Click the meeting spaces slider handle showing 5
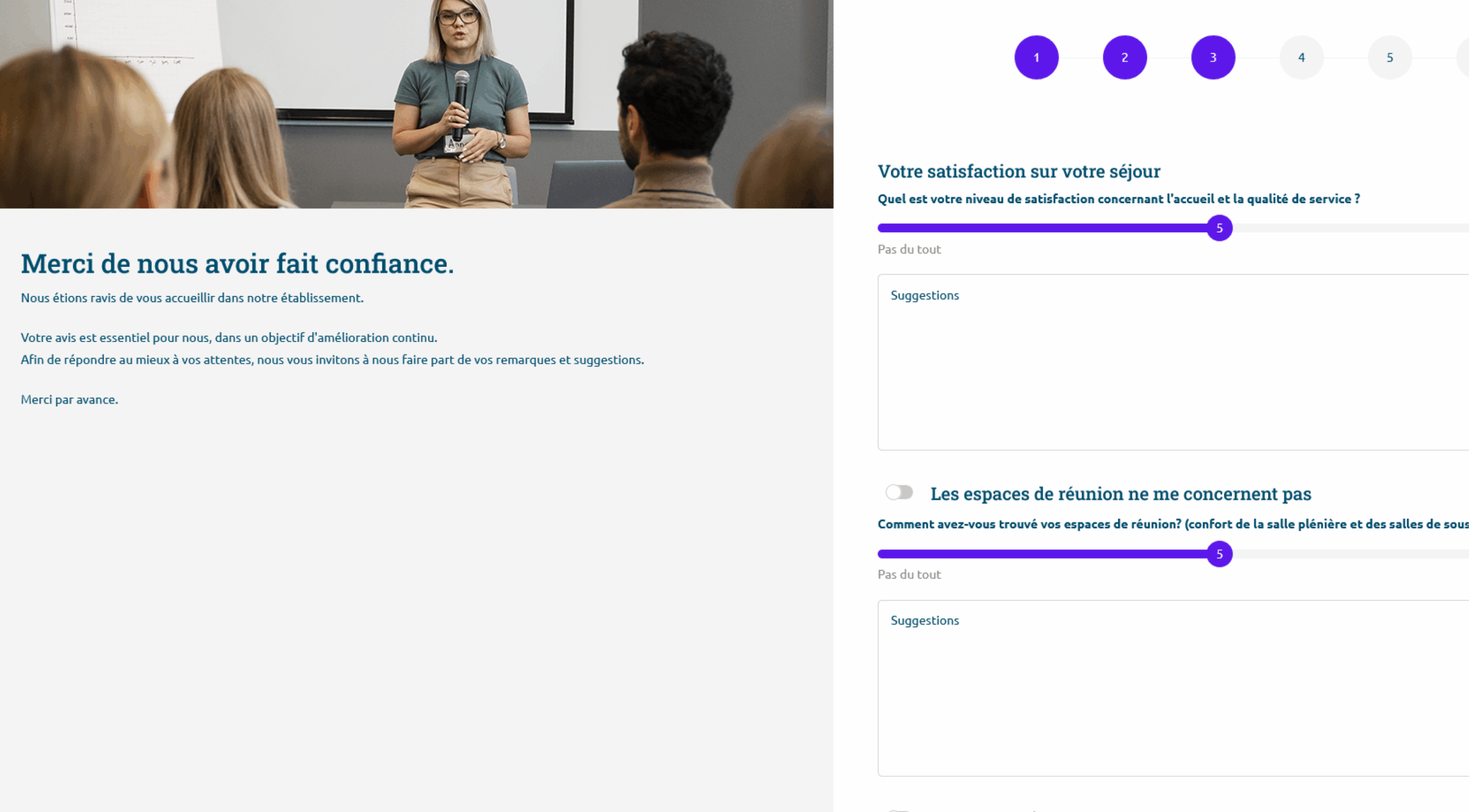Screen dimensions: 1469x812 (1219, 554)
